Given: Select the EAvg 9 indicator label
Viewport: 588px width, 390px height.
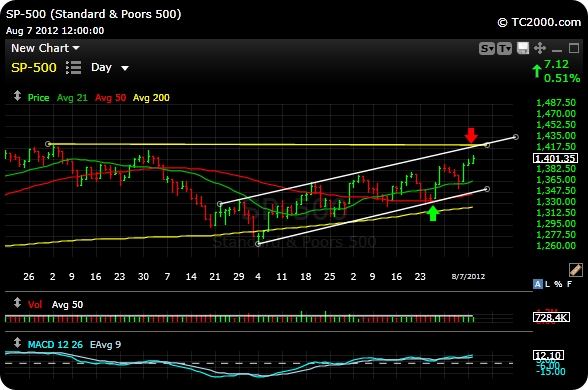Looking at the screenshot, I should point(105,345).
